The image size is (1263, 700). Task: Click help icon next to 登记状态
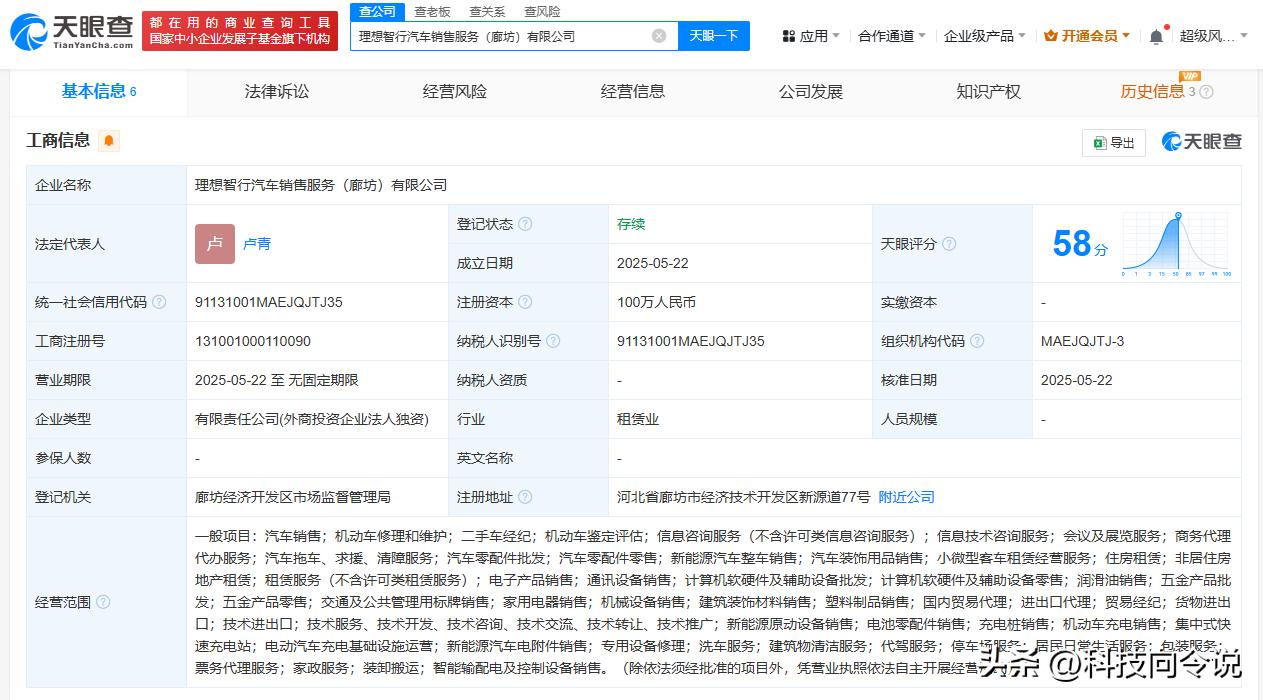(525, 224)
